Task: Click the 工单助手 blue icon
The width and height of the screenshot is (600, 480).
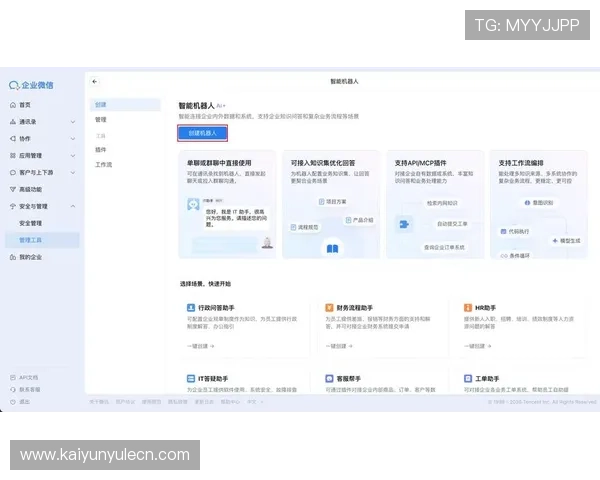Action: coord(468,378)
